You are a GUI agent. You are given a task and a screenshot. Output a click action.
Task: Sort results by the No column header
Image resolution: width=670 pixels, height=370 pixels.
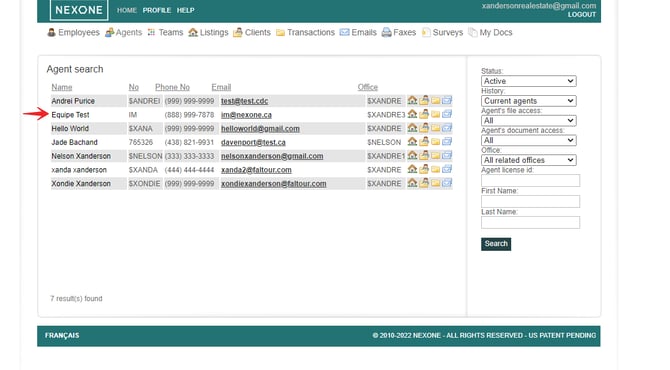pos(133,87)
